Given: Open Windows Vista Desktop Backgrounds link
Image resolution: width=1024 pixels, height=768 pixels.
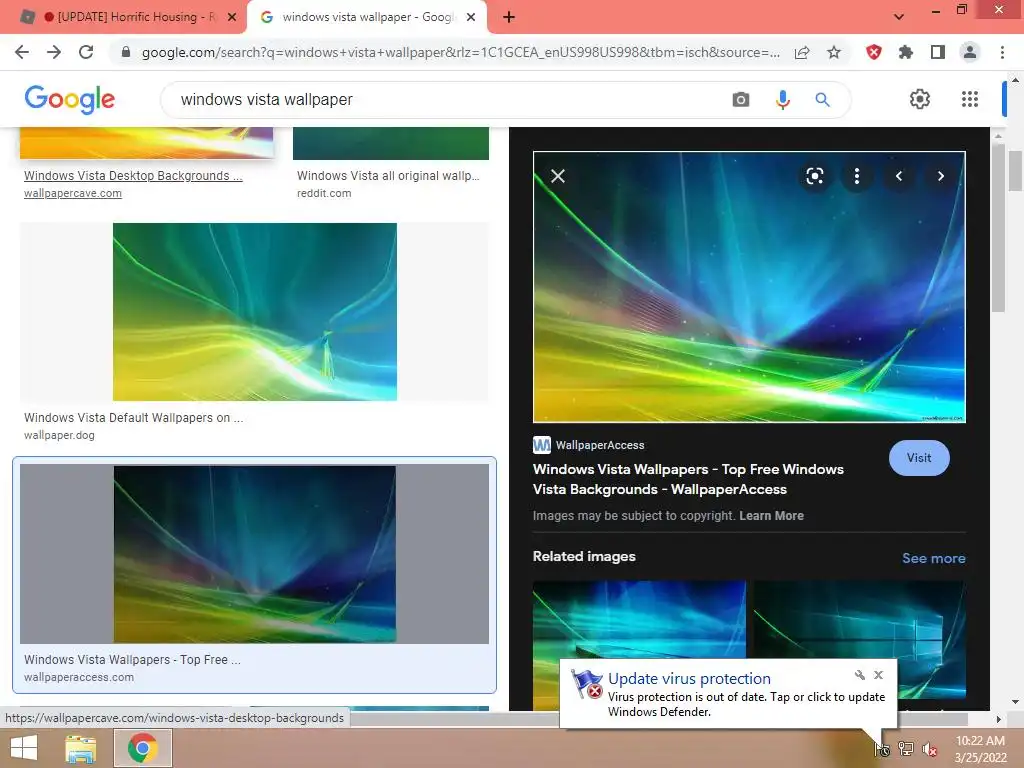Looking at the screenshot, I should [x=133, y=176].
